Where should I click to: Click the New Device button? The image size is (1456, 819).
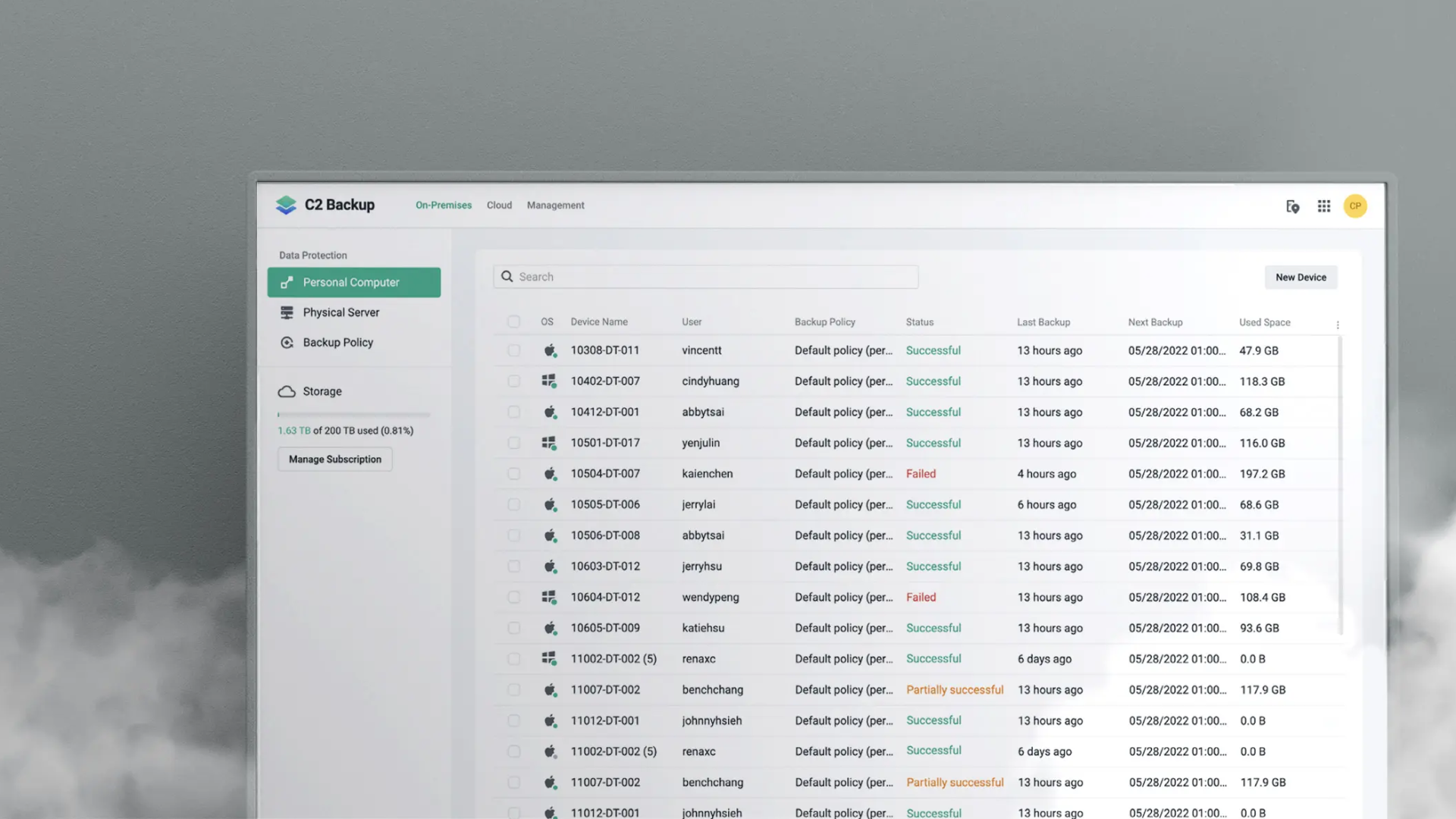point(1301,278)
